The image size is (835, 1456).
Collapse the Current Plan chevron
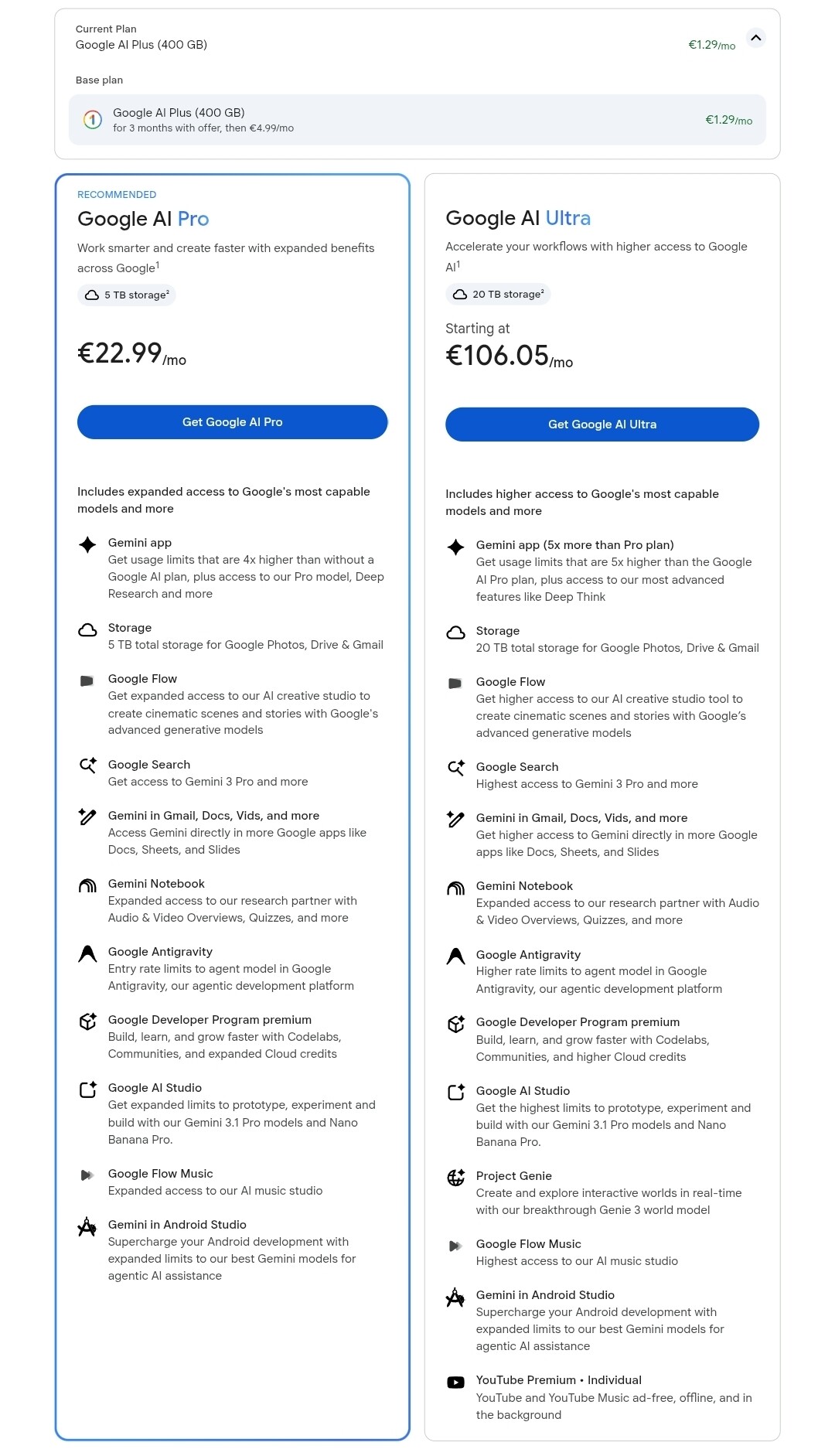[x=756, y=37]
